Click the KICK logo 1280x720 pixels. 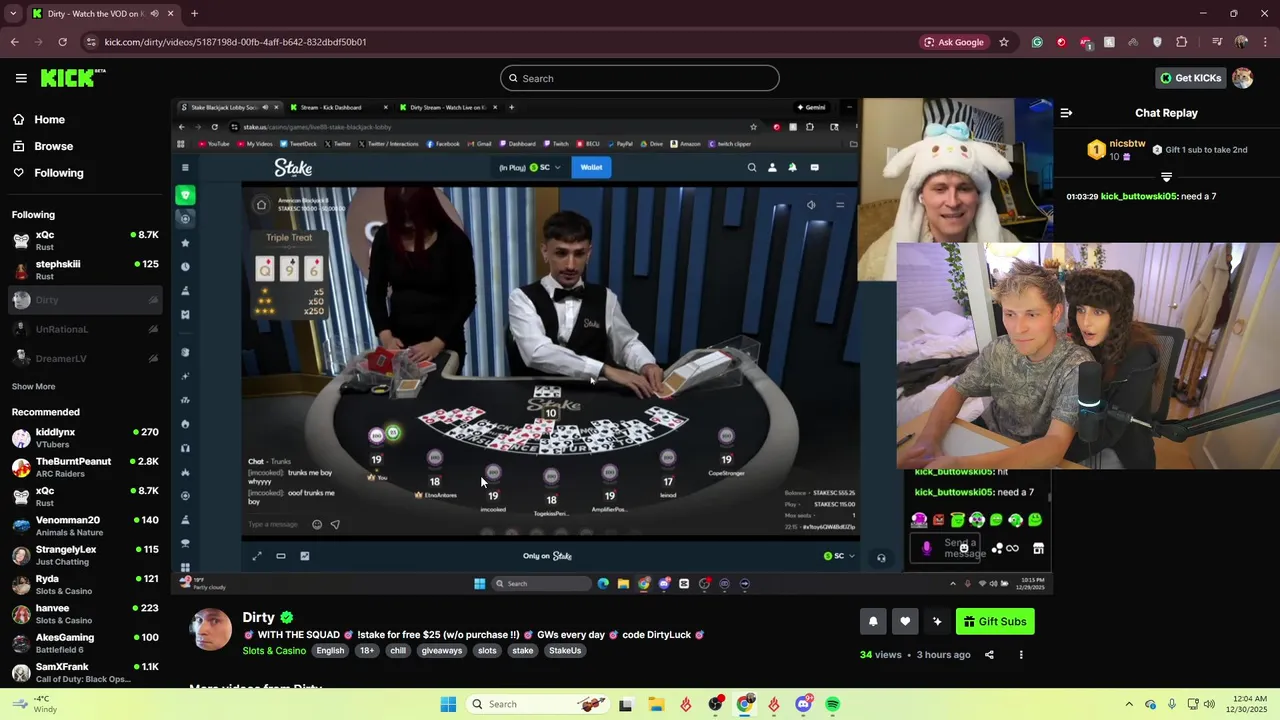[x=72, y=78]
